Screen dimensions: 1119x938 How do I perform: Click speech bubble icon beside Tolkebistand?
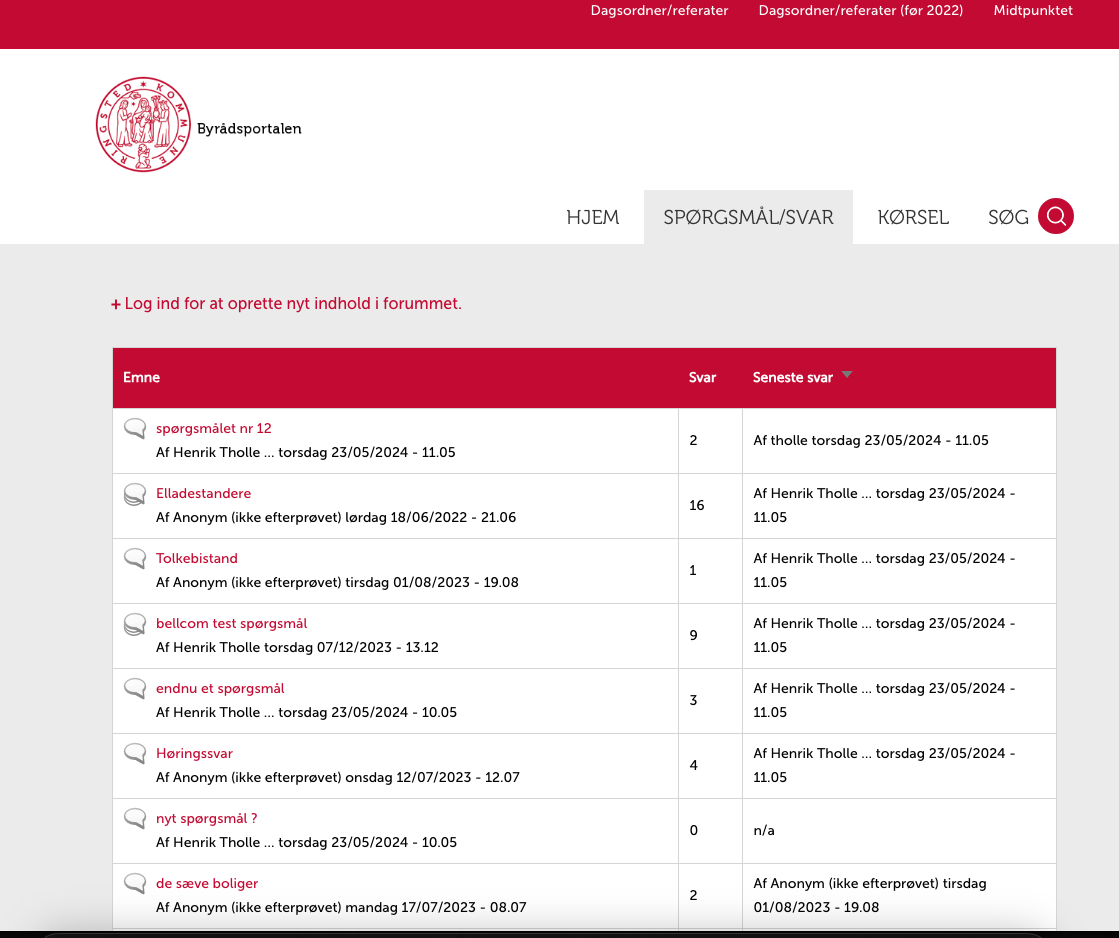[135, 559]
